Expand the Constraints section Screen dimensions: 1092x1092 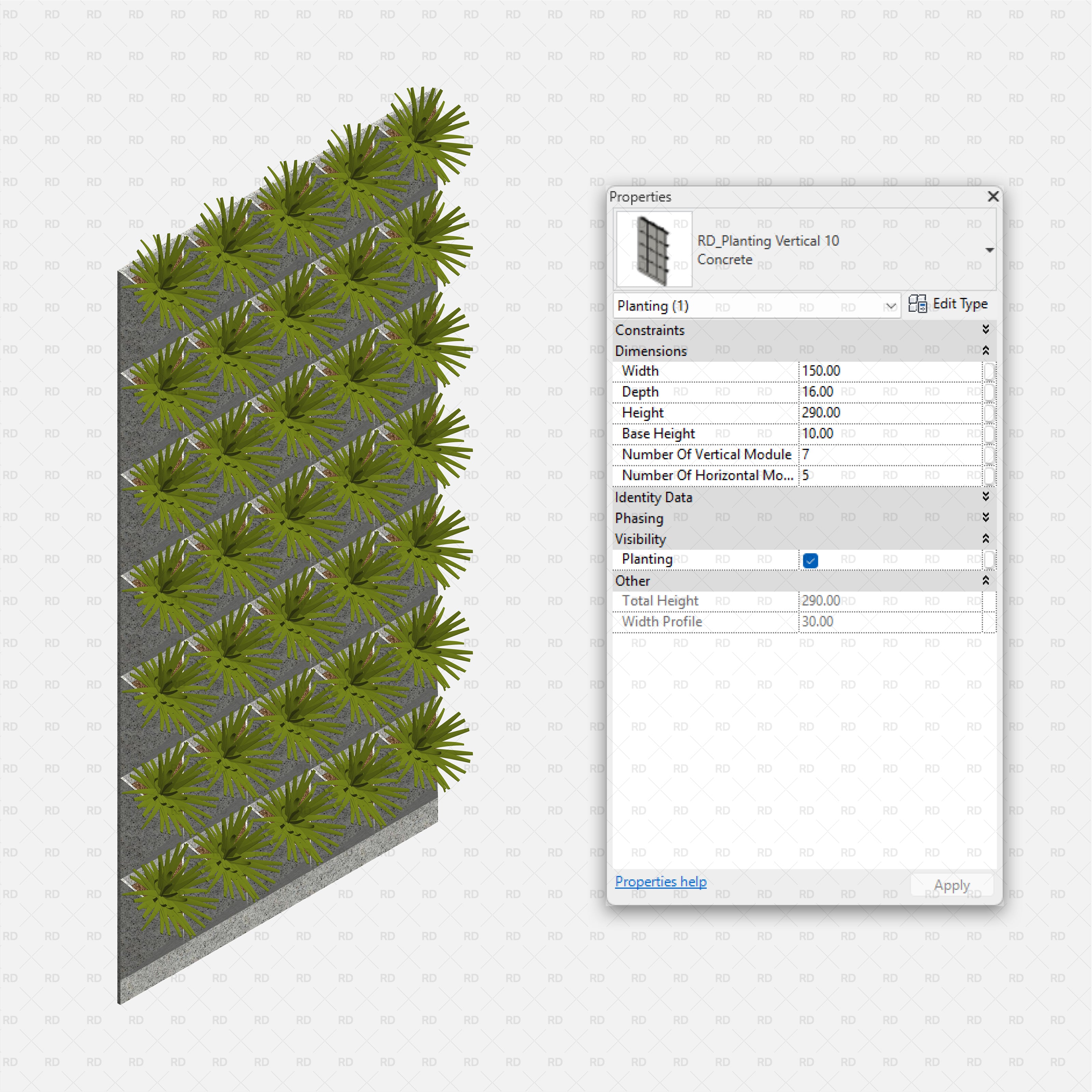[986, 330]
